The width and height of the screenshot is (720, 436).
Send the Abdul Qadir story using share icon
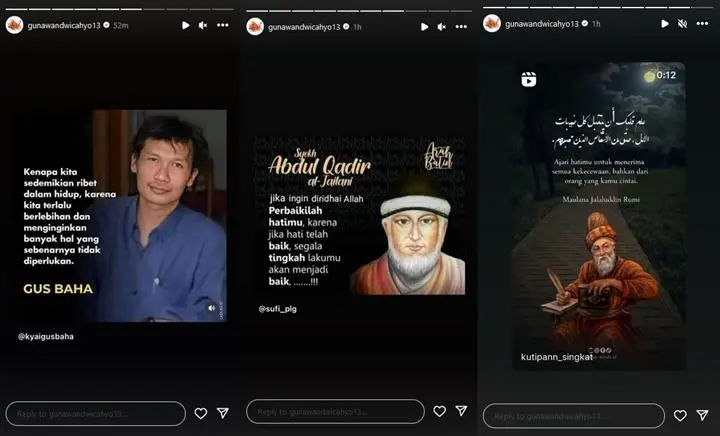coord(461,411)
